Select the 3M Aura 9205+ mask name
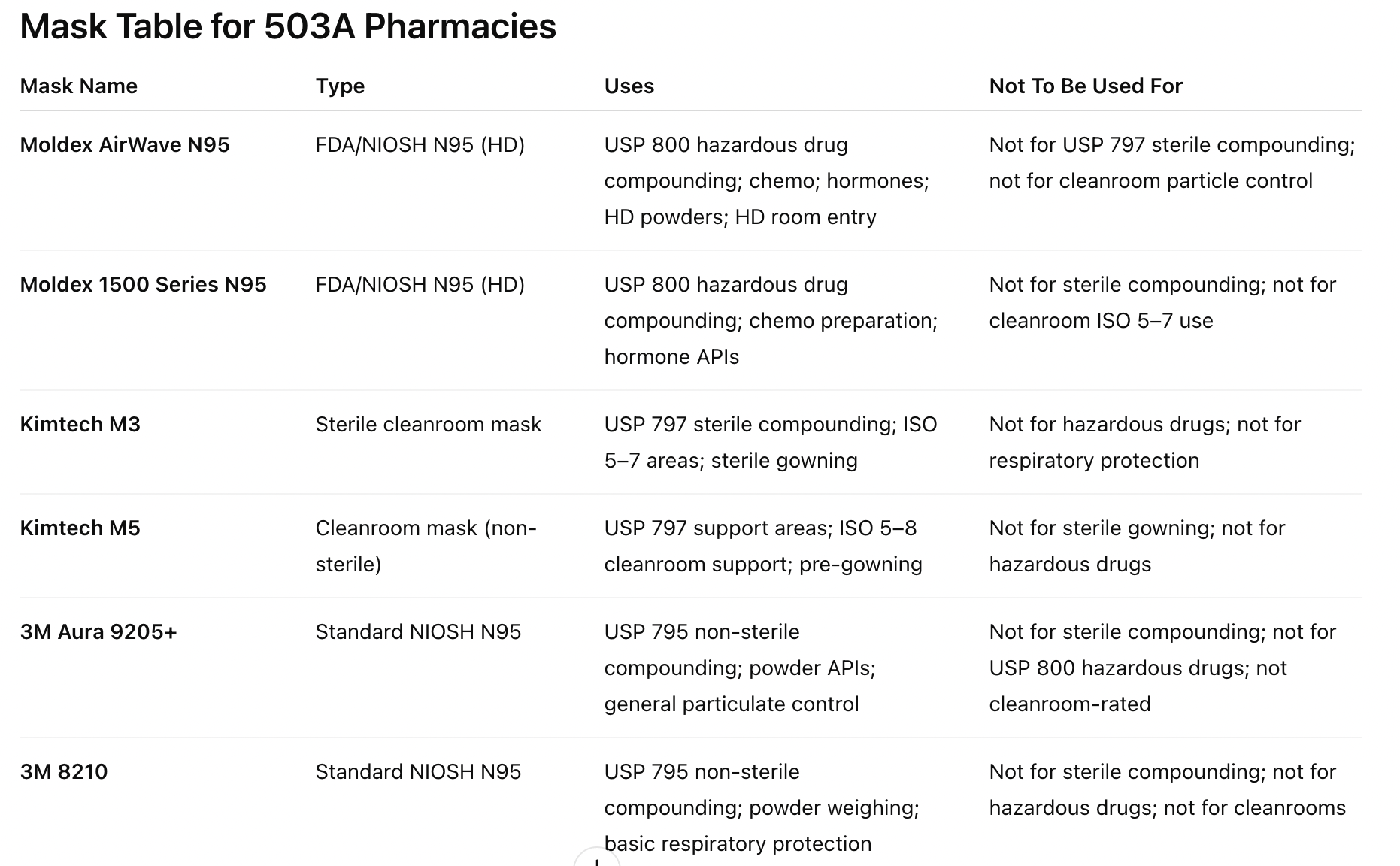The height and width of the screenshot is (866, 1400). (x=98, y=632)
